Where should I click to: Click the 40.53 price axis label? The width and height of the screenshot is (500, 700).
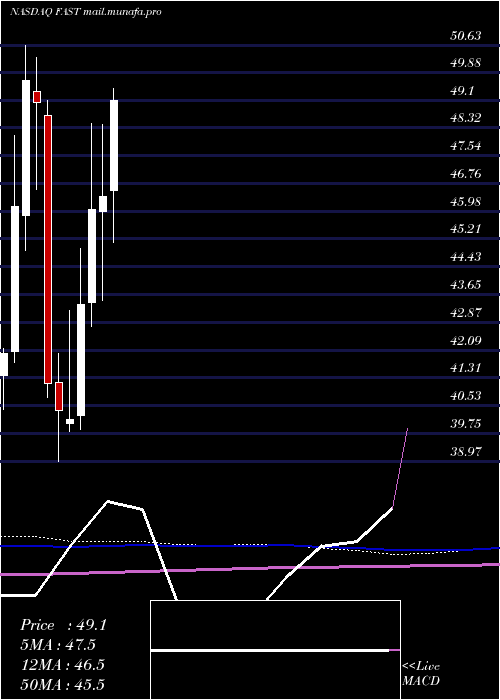466,396
